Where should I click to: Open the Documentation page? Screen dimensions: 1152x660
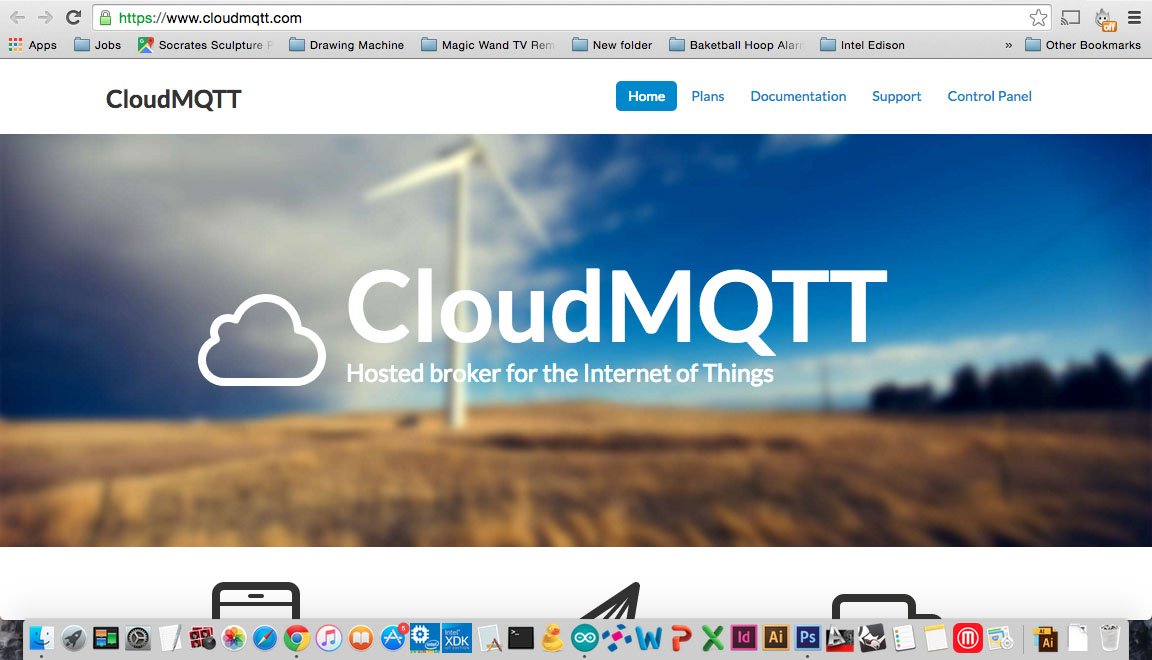[798, 96]
